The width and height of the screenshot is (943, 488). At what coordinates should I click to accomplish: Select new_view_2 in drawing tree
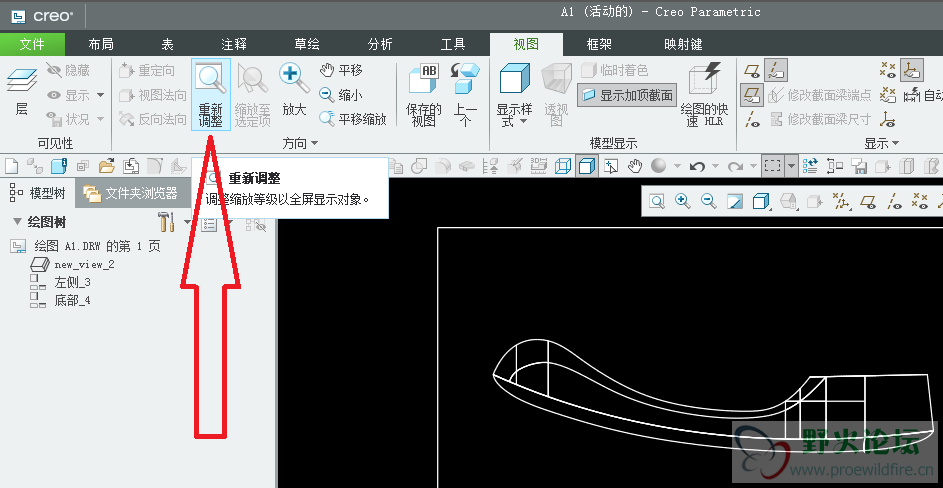tap(73, 264)
